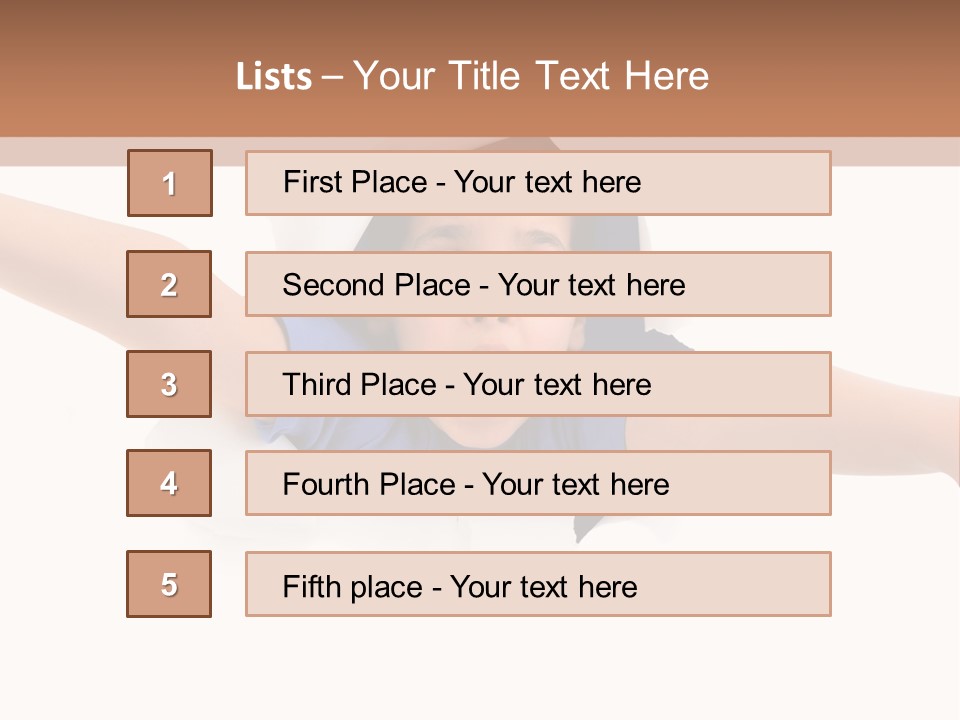Select the "Third Place - Your text here" bar
The image size is (960, 720).
(x=538, y=384)
